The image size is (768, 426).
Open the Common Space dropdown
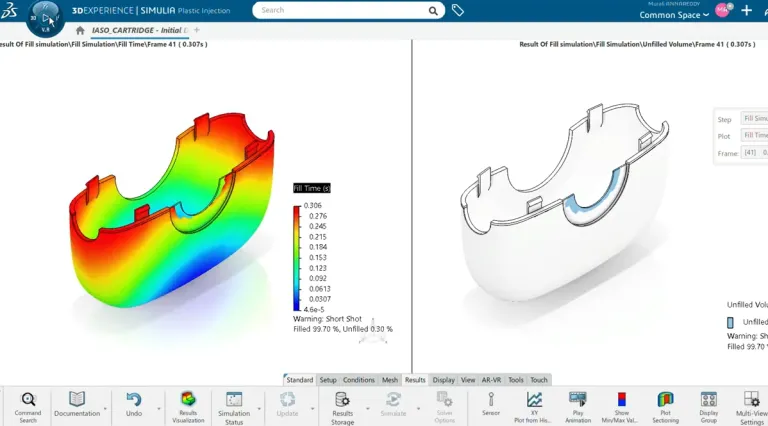674,15
